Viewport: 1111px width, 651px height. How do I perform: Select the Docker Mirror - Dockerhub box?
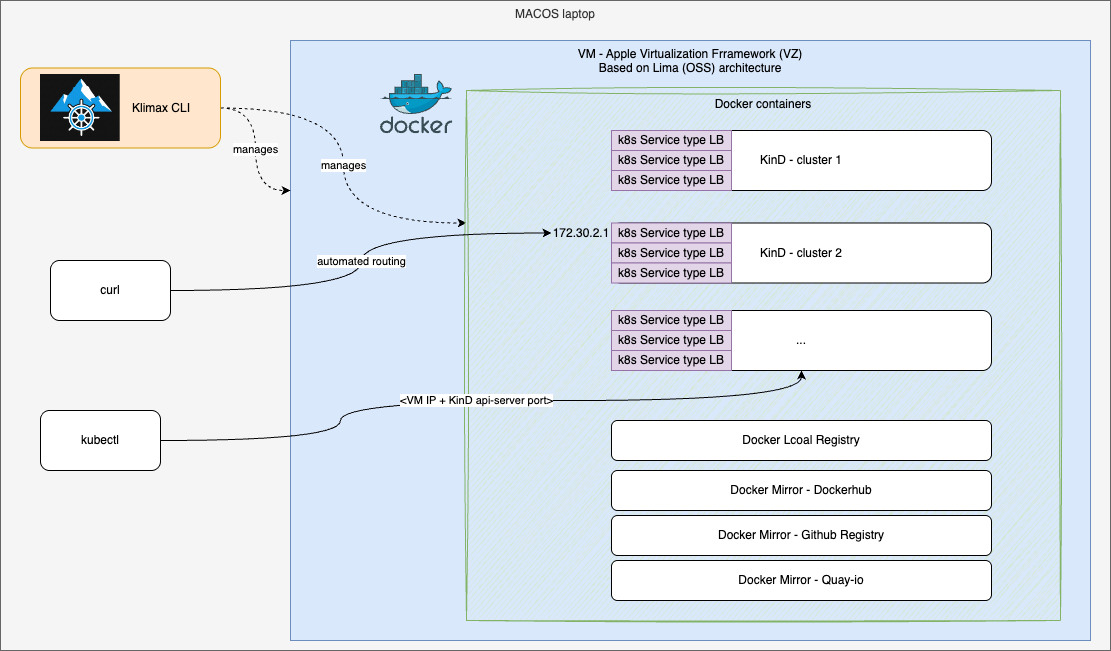[x=801, y=490]
